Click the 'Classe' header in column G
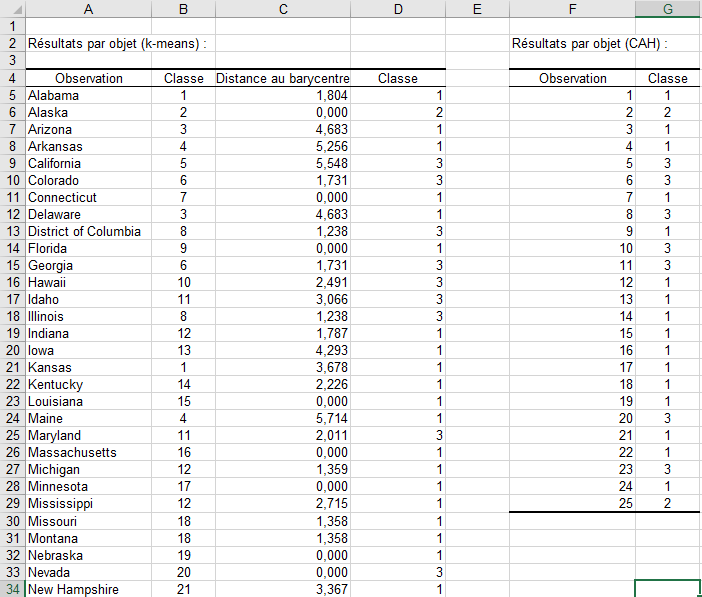 click(668, 78)
